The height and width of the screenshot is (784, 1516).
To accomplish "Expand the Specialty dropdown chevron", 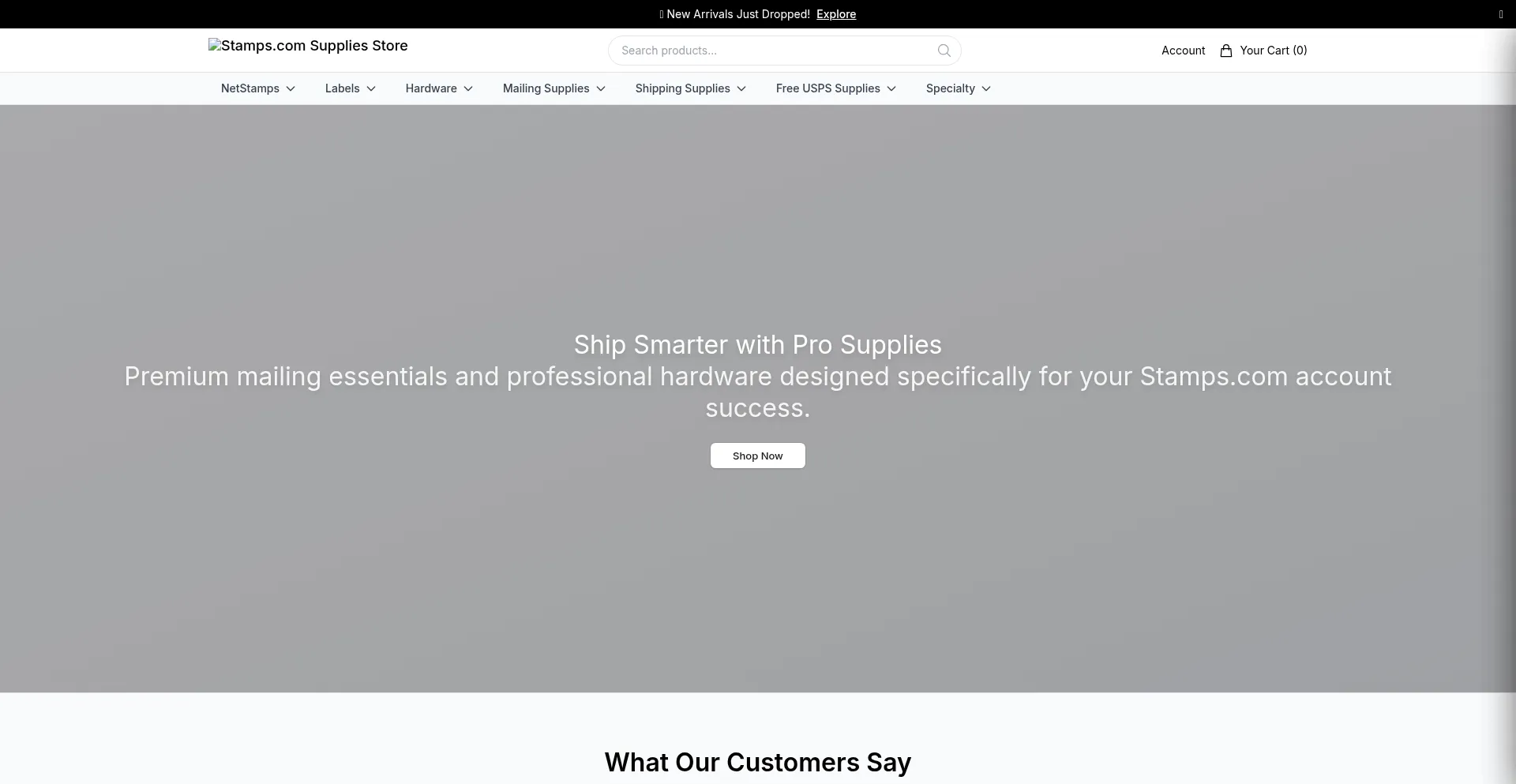I will (986, 88).
